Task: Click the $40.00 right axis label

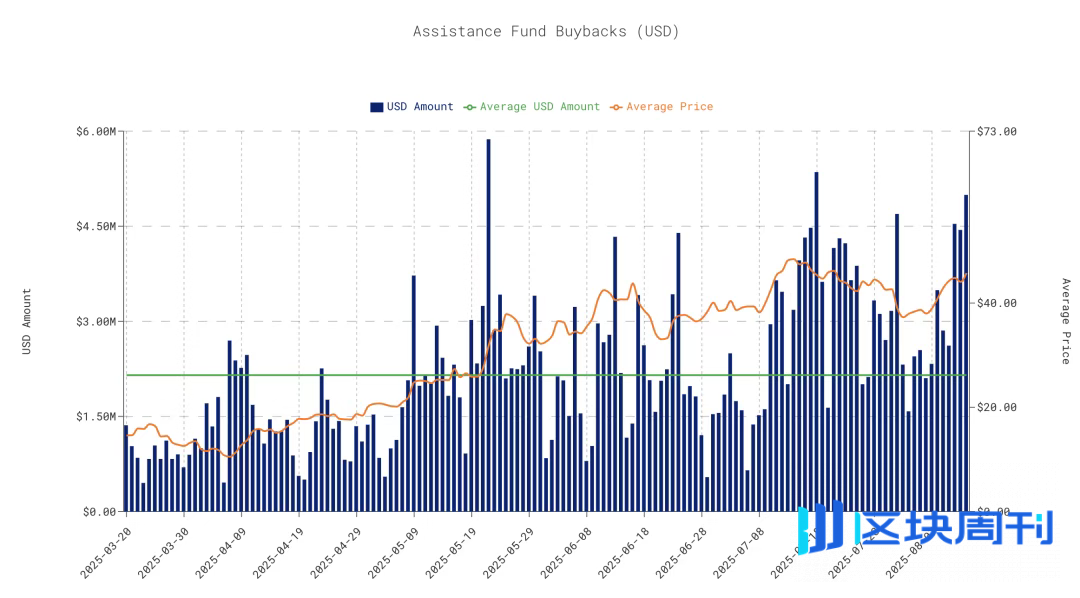Action: point(996,304)
